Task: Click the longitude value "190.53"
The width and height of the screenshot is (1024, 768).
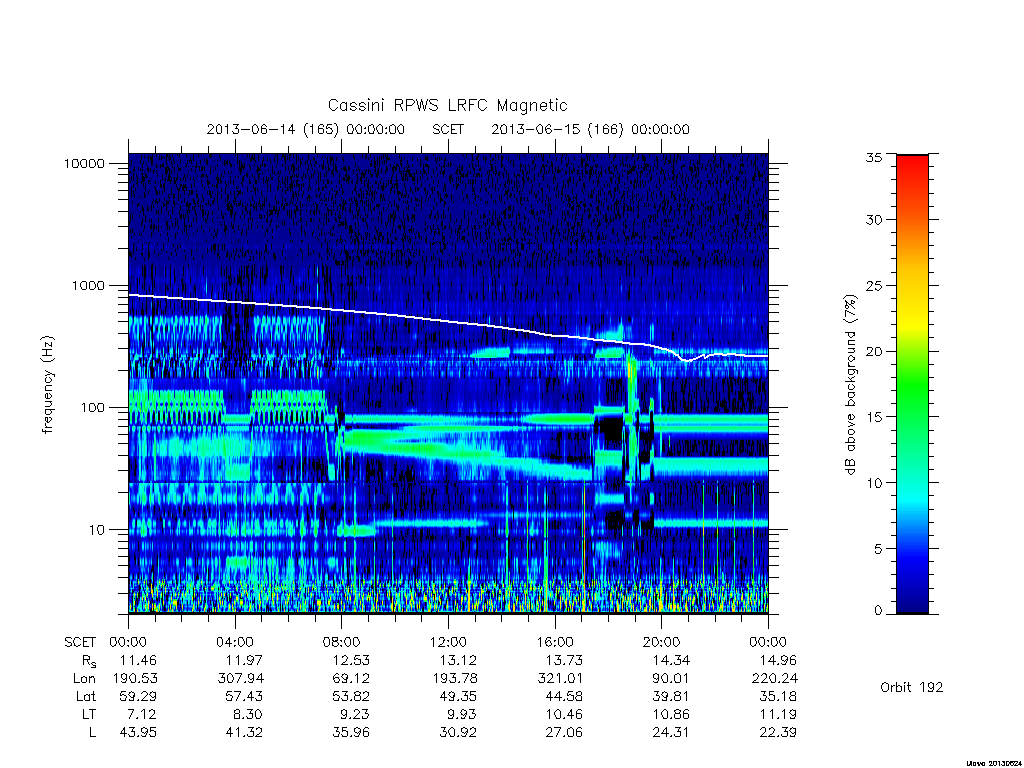Action: point(135,679)
